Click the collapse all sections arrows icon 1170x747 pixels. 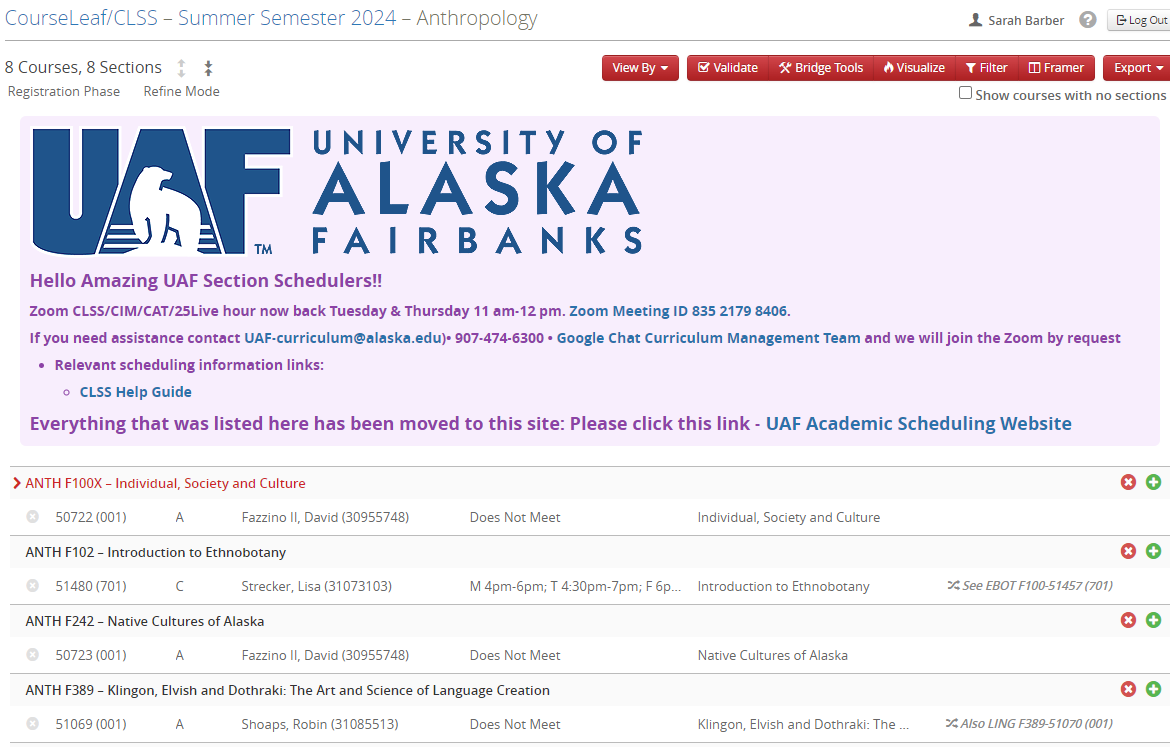[x=208, y=68]
